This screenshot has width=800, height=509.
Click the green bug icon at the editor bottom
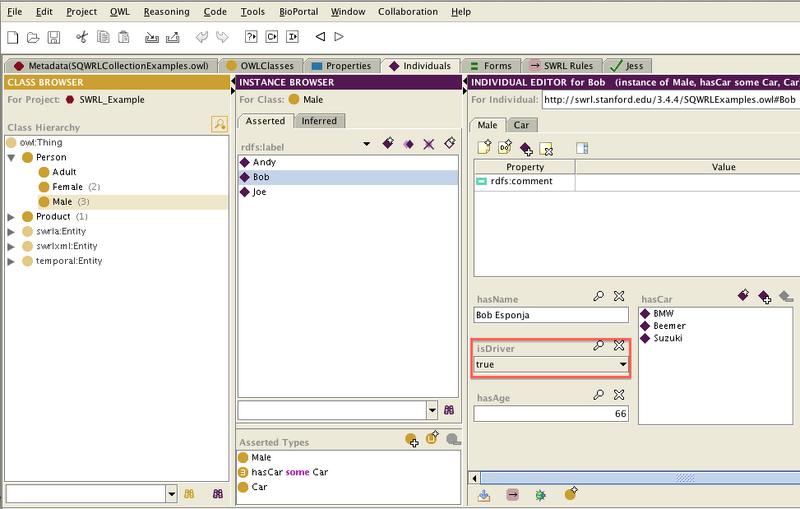tap(541, 494)
